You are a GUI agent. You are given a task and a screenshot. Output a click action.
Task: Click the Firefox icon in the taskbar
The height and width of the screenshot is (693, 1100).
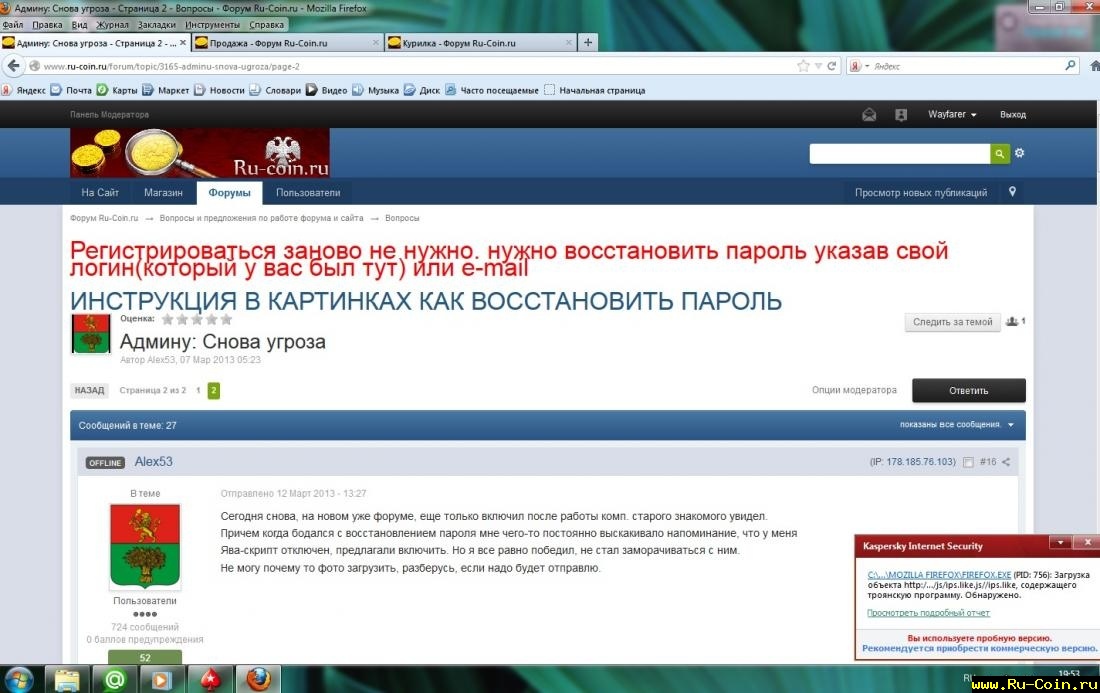(x=258, y=679)
